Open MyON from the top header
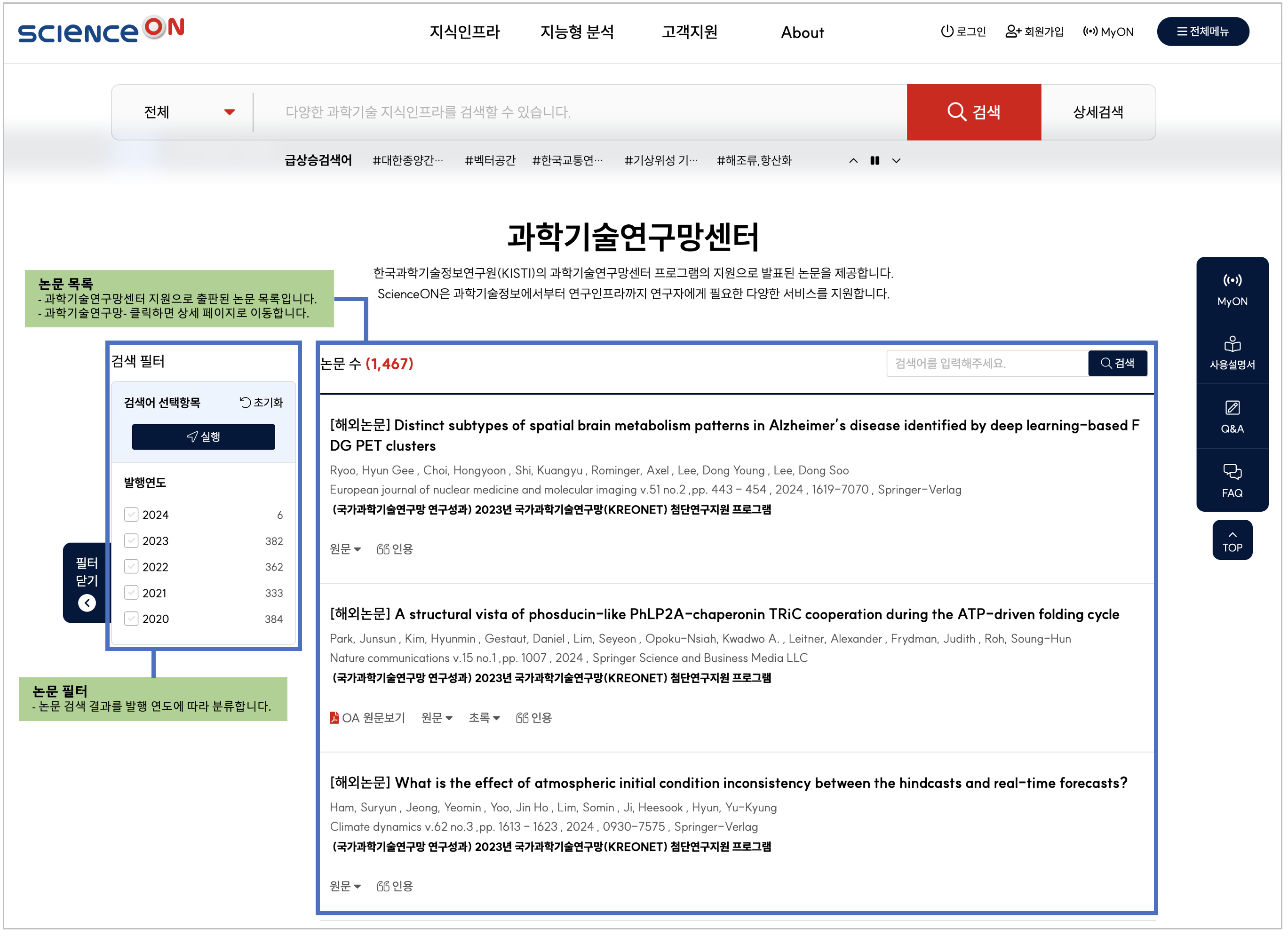 point(1109,32)
